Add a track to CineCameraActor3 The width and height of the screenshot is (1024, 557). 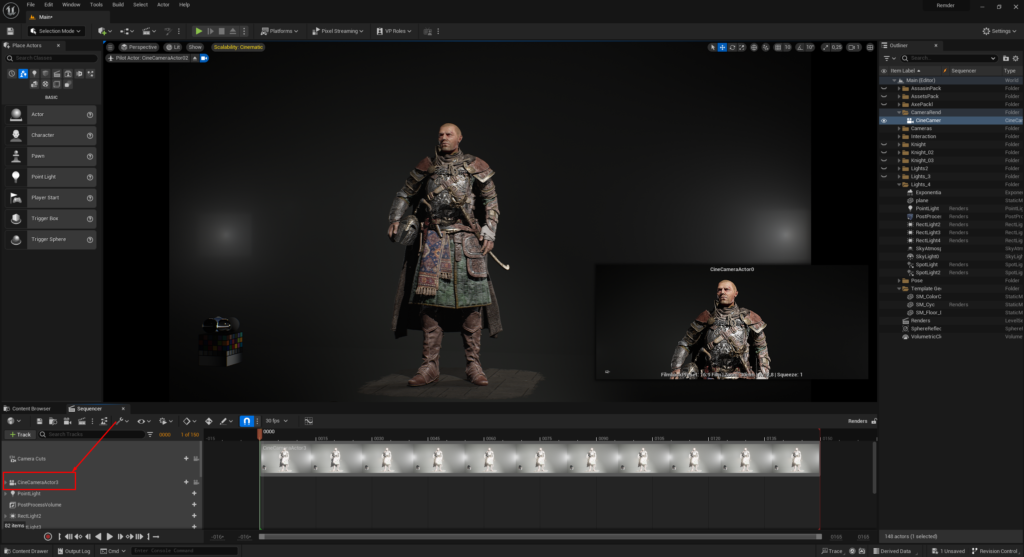click(x=186, y=482)
